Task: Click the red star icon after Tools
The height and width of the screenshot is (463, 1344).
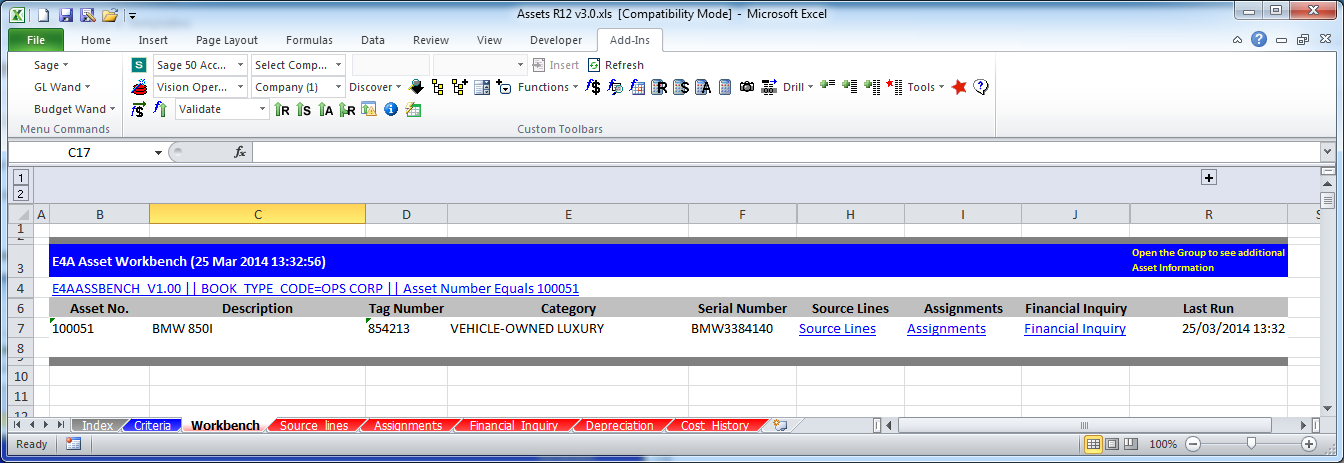Action: click(959, 87)
